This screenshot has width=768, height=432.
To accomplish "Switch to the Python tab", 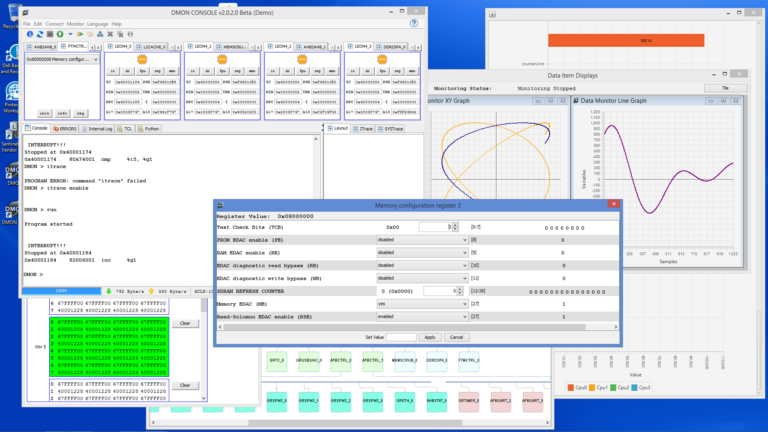I will pos(149,129).
